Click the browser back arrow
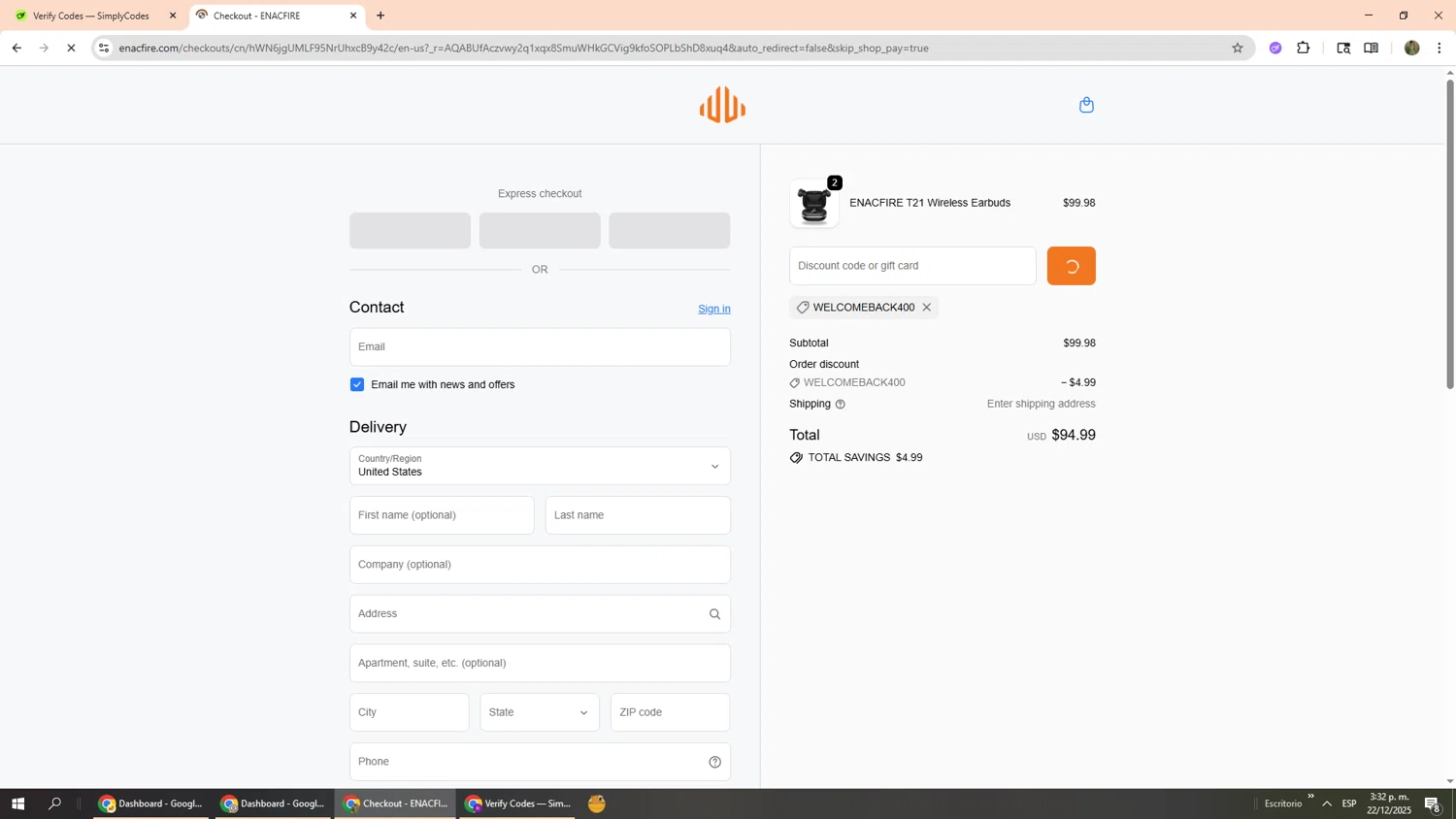The image size is (1456, 819). click(x=17, y=48)
